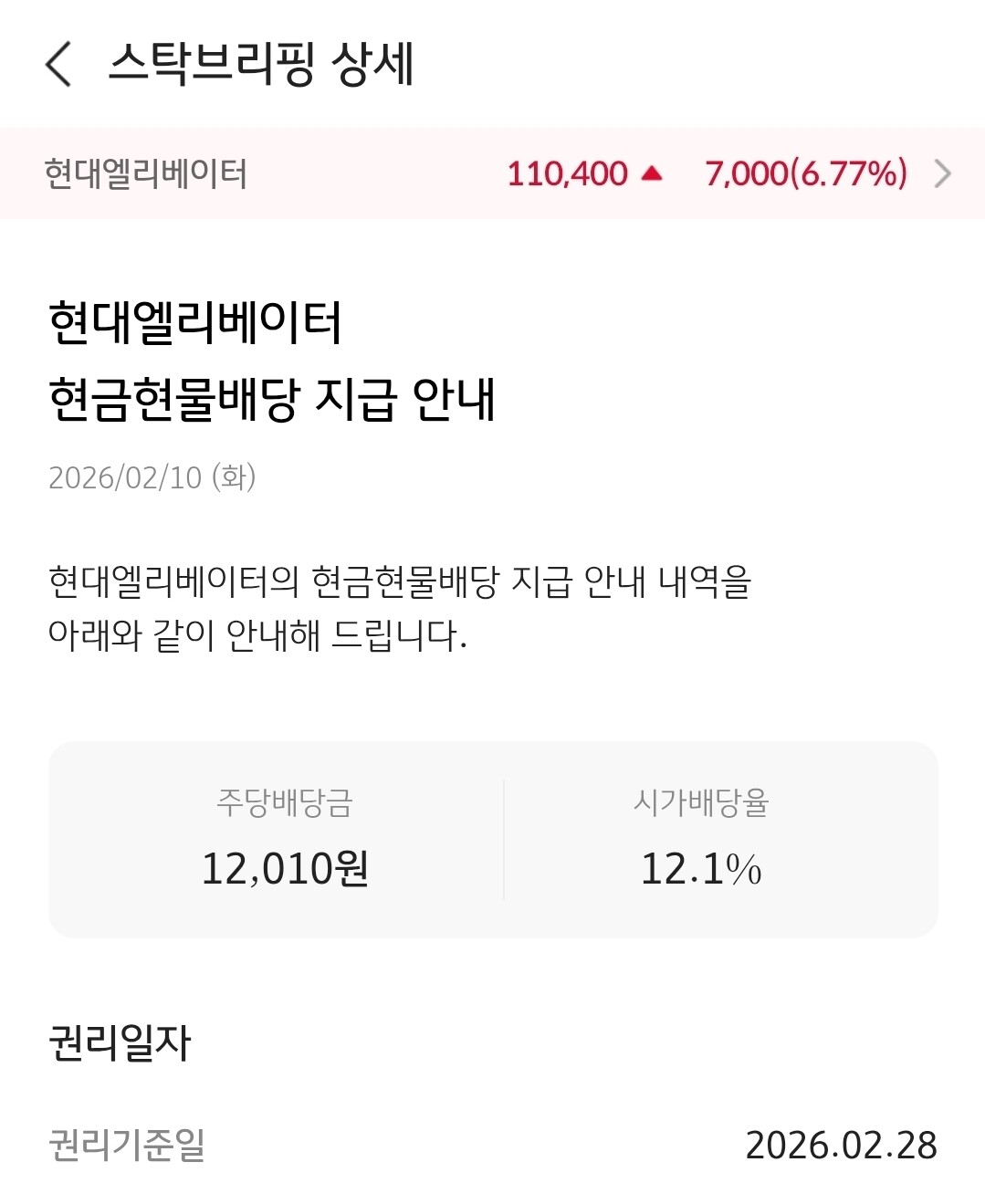The image size is (985, 1204).
Task: Tap the 시가배당율 label
Action: point(701,802)
